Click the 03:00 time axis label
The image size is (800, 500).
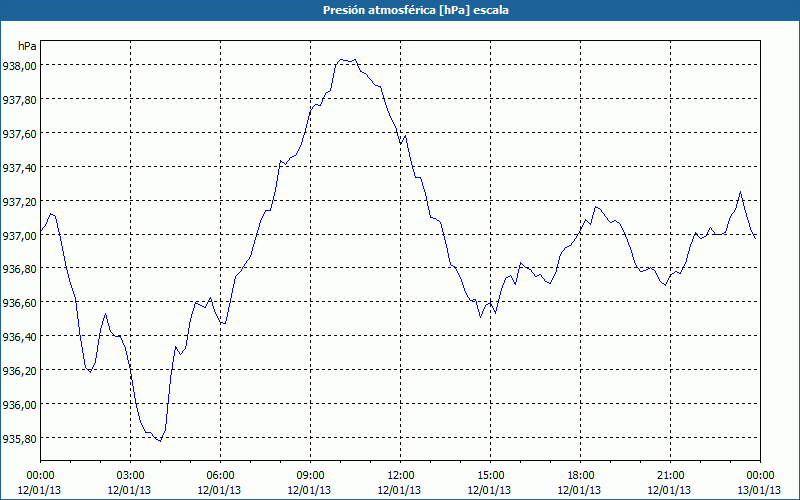(x=131, y=476)
